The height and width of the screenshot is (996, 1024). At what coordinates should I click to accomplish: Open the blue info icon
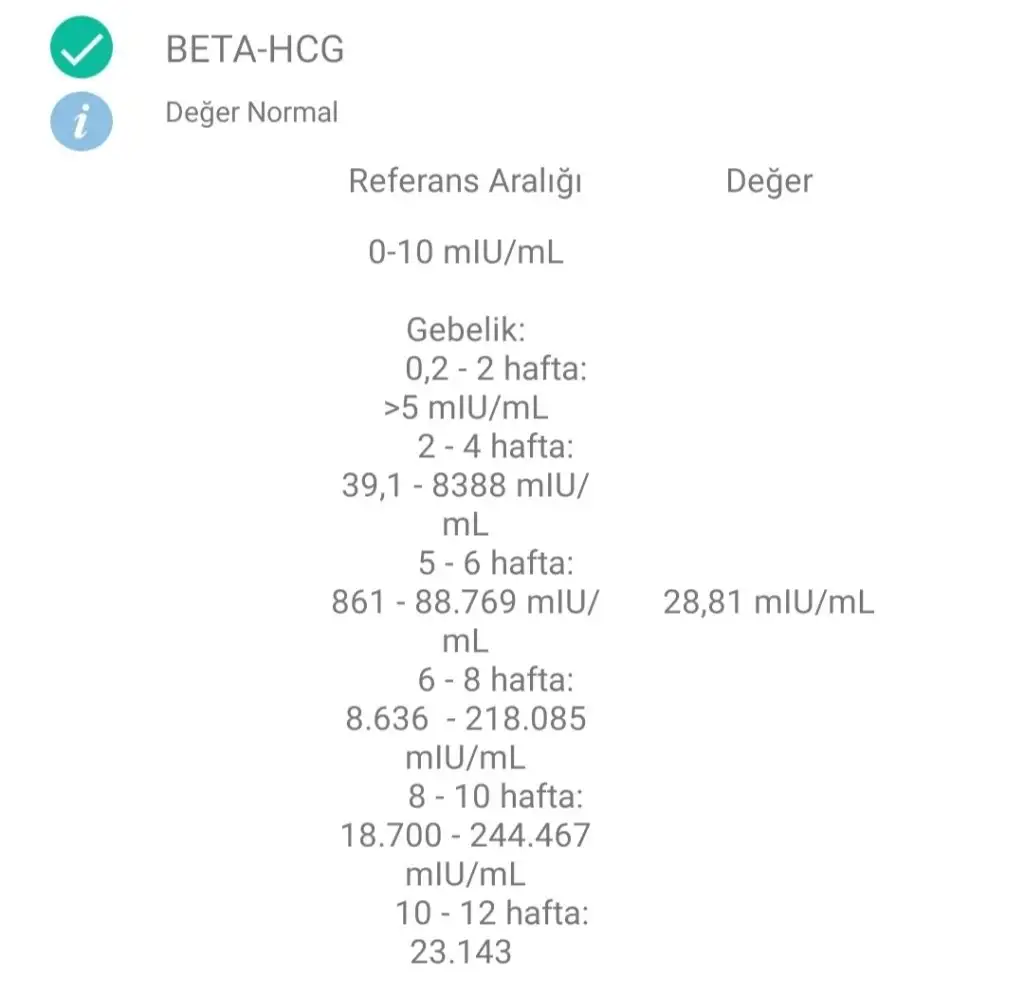[x=81, y=121]
